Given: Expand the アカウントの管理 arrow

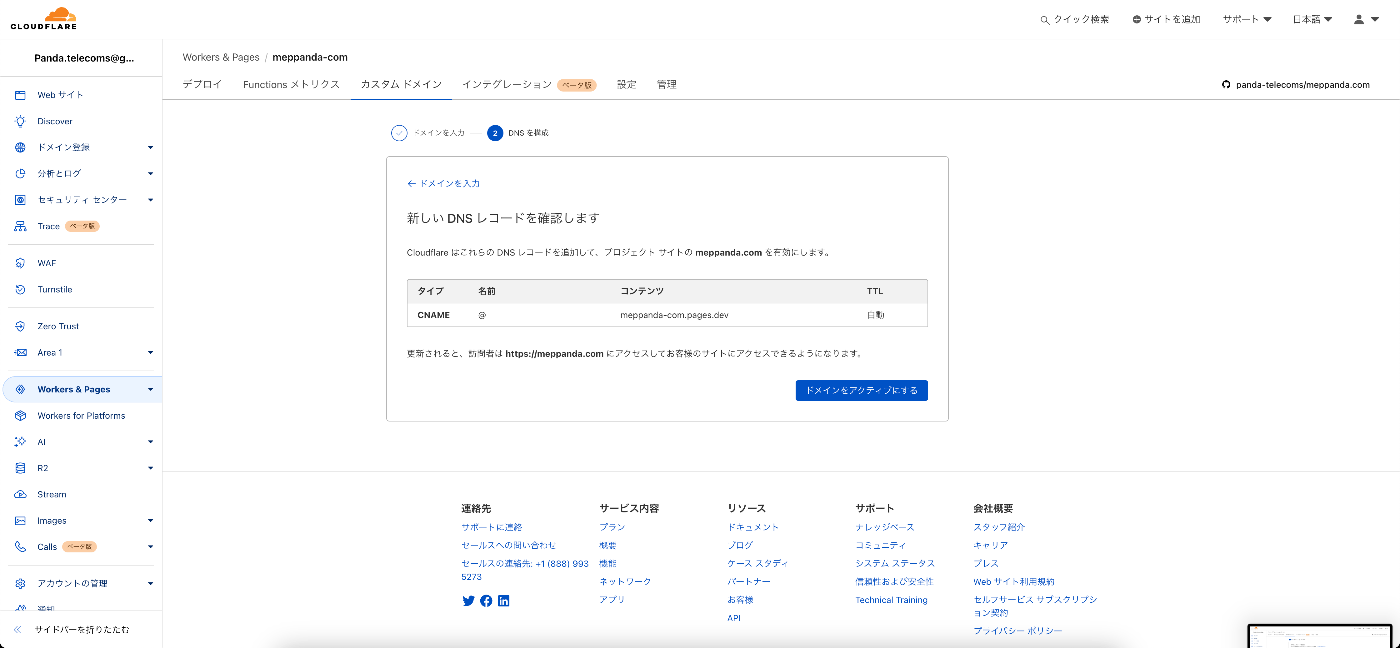Looking at the screenshot, I should [150, 583].
